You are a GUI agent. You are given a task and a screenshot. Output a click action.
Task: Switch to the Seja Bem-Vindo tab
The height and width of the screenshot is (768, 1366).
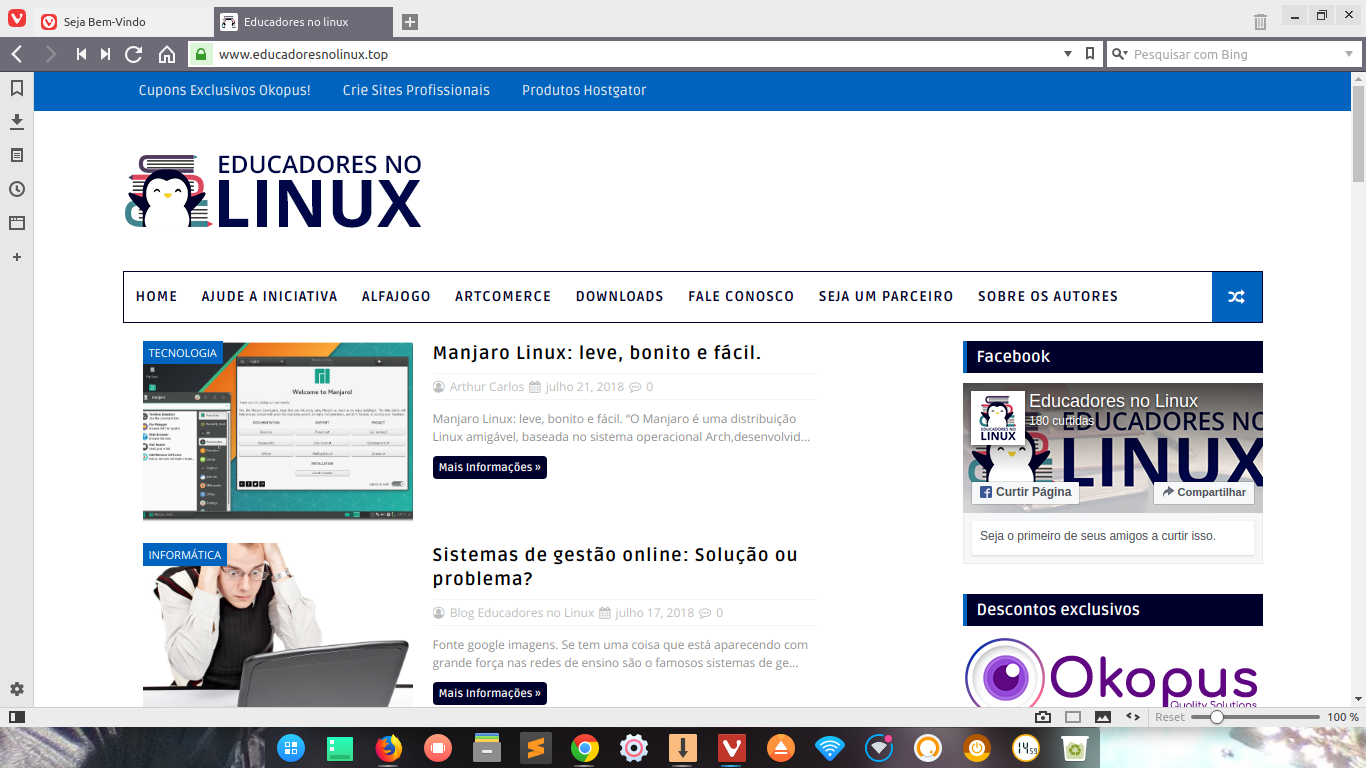(123, 22)
